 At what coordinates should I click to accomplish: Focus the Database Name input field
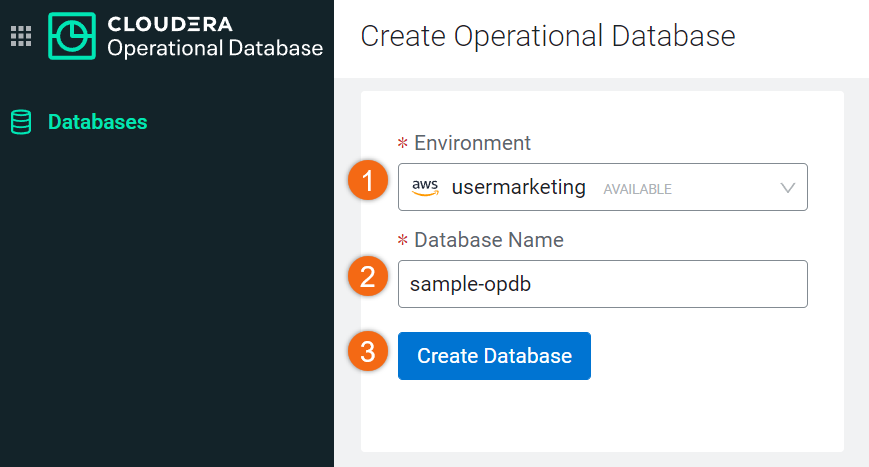(x=602, y=284)
